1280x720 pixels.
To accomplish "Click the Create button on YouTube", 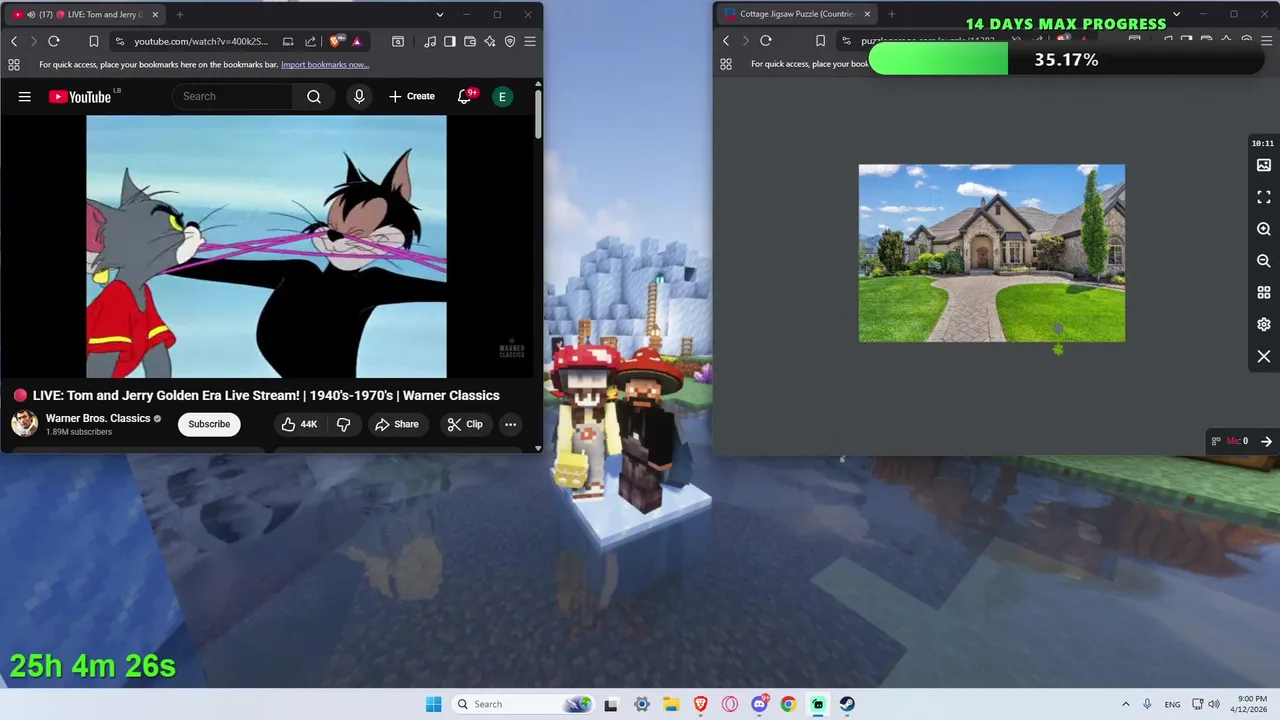I will point(412,96).
